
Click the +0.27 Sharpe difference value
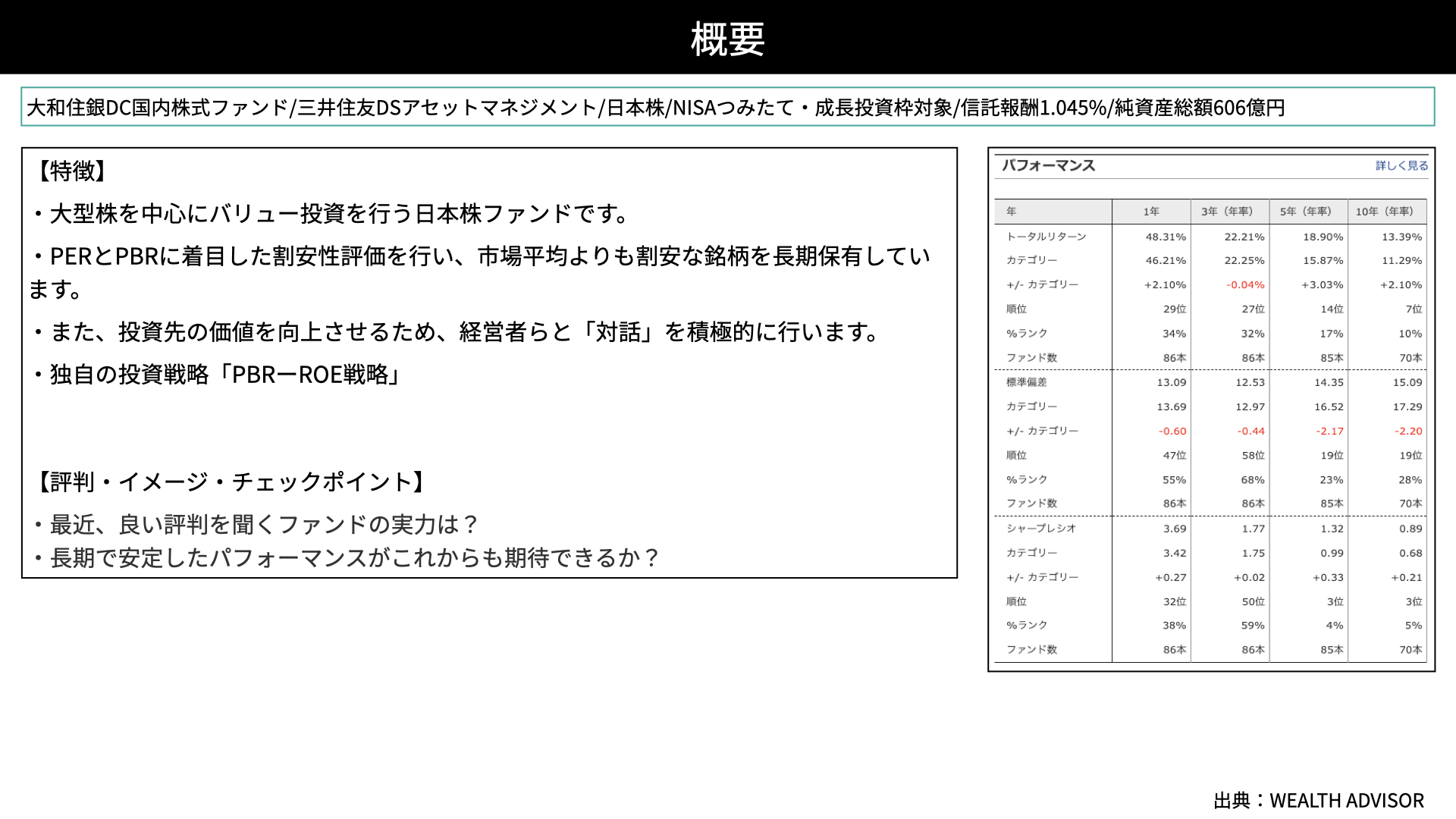coord(1171,577)
